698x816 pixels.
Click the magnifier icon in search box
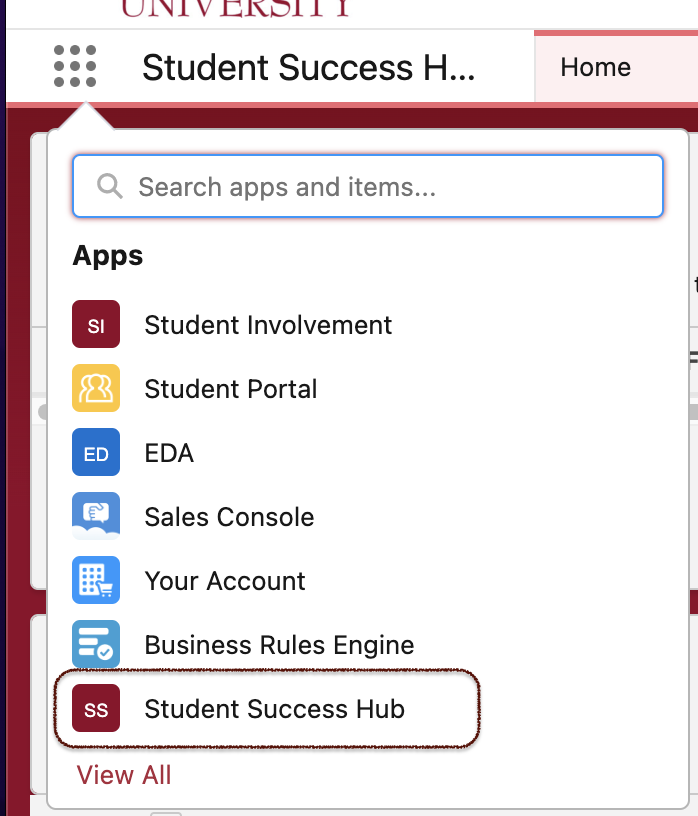(109, 186)
